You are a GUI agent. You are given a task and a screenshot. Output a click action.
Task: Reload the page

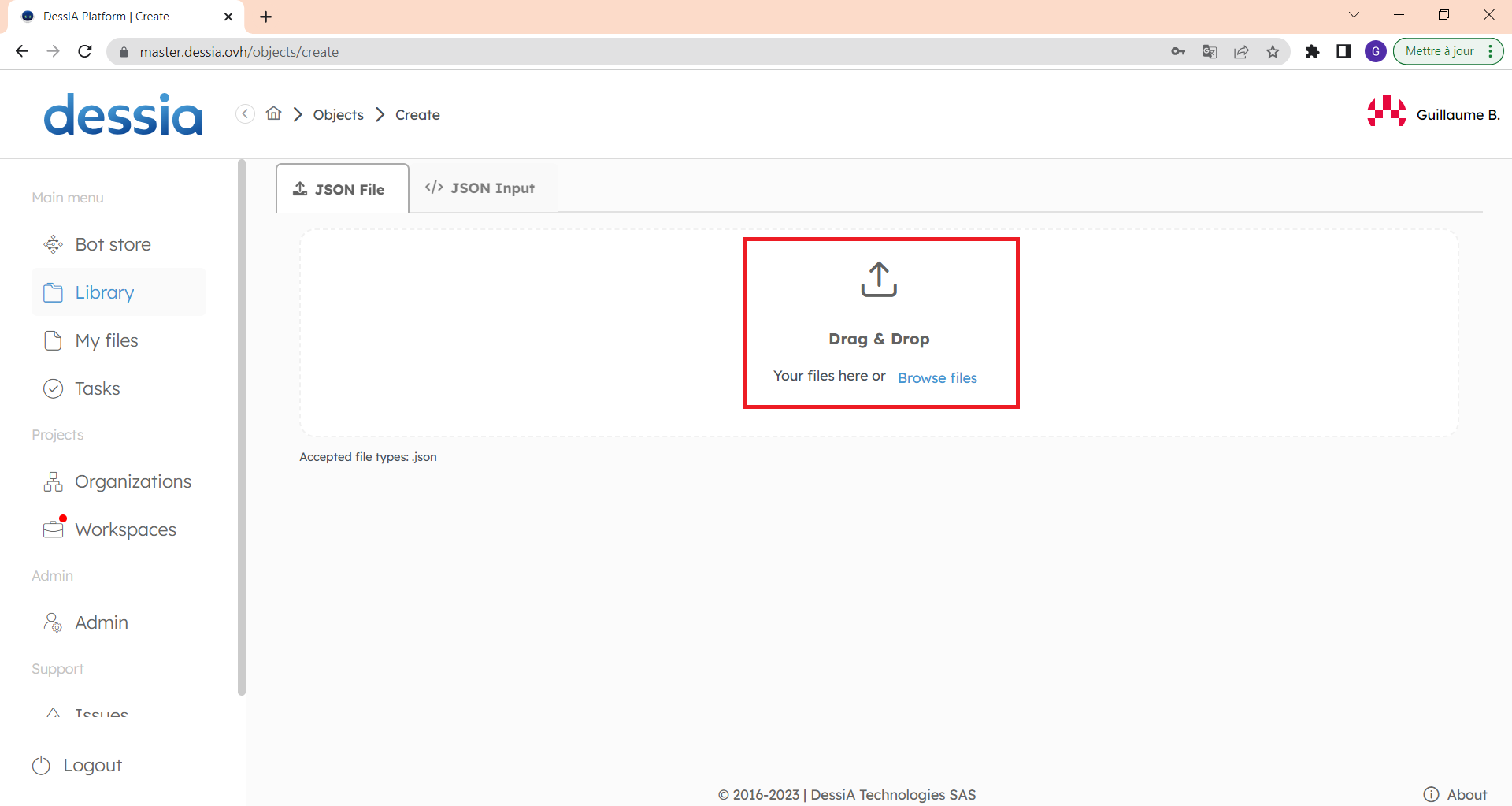click(x=85, y=51)
